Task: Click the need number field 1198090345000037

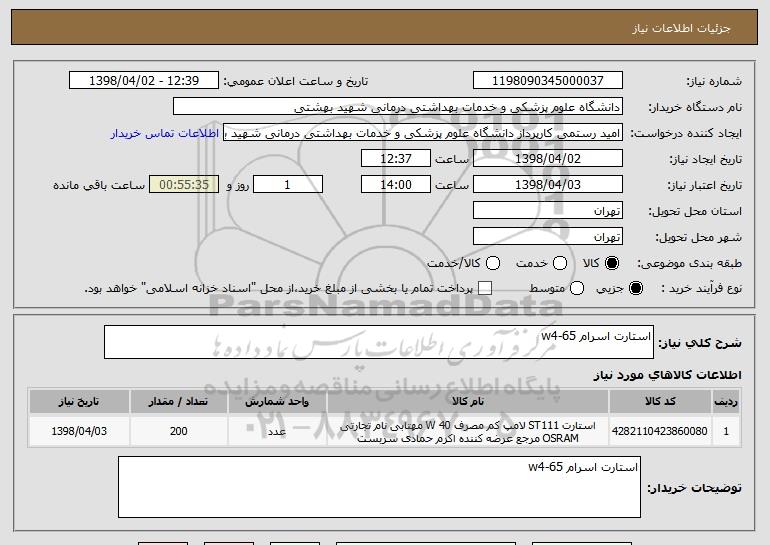Action: coord(548,80)
